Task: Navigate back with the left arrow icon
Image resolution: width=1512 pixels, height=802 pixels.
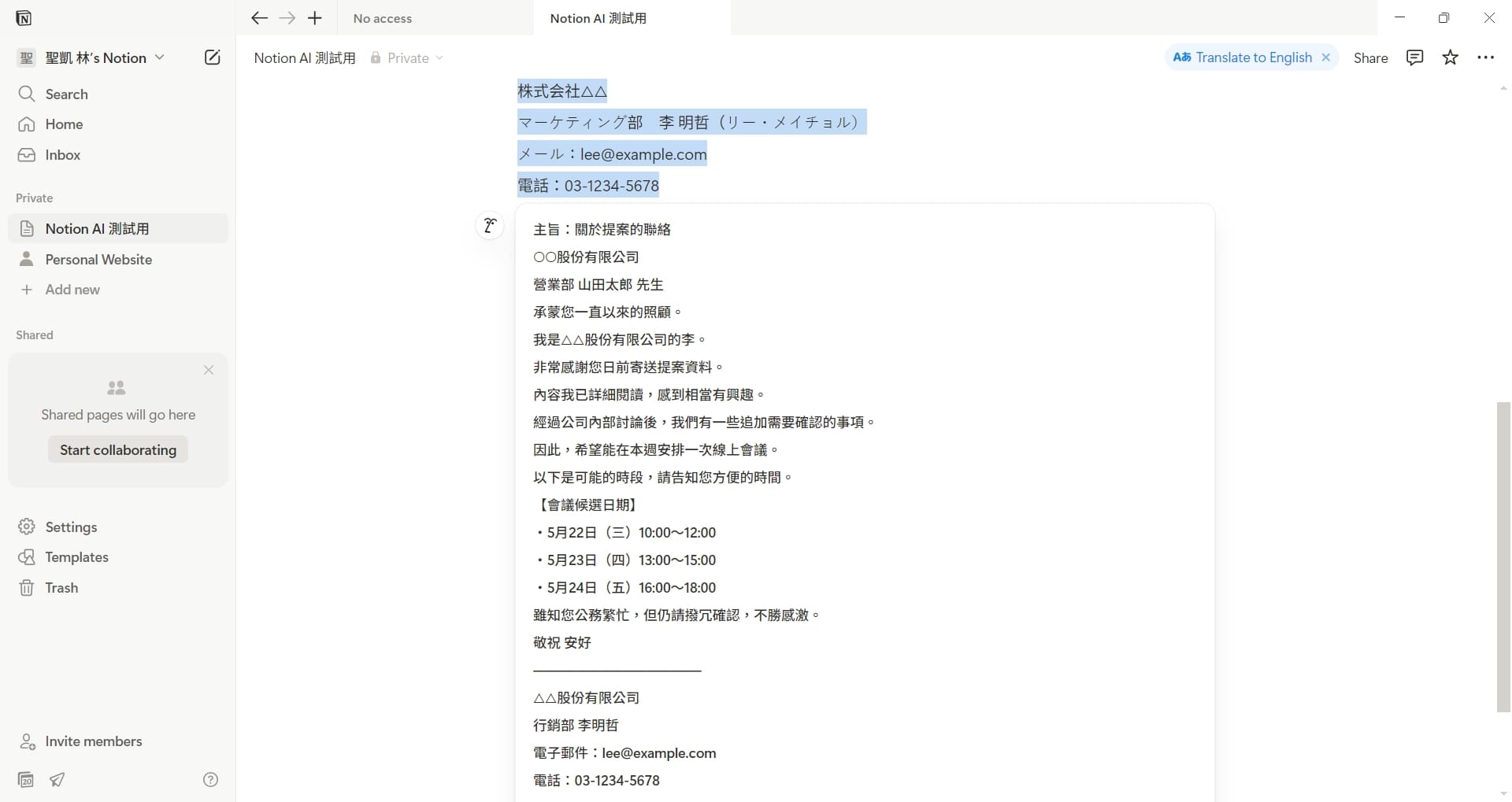Action: coord(259,17)
